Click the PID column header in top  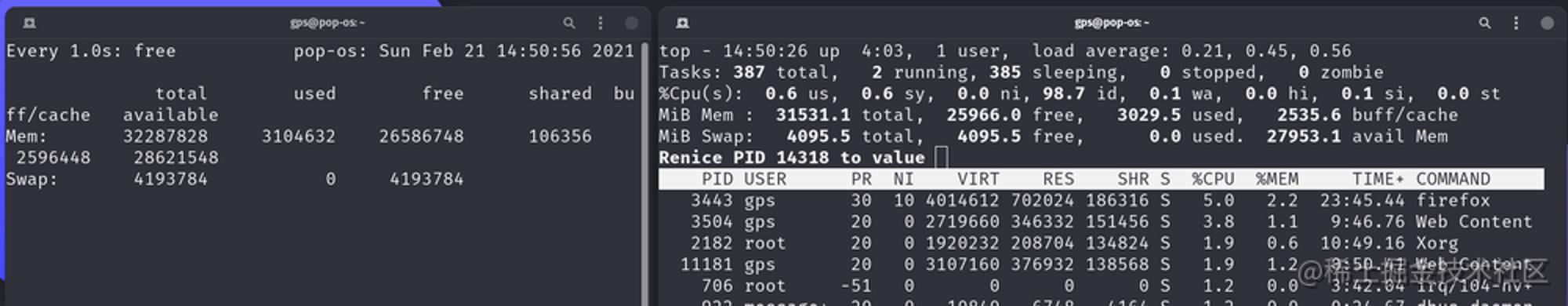pos(717,179)
